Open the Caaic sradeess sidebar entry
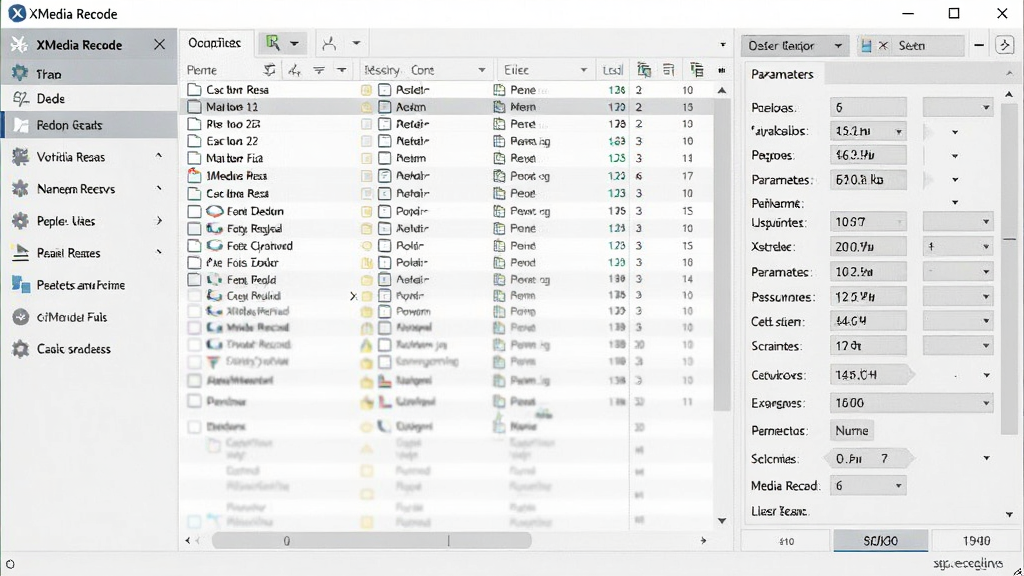 click(89, 349)
